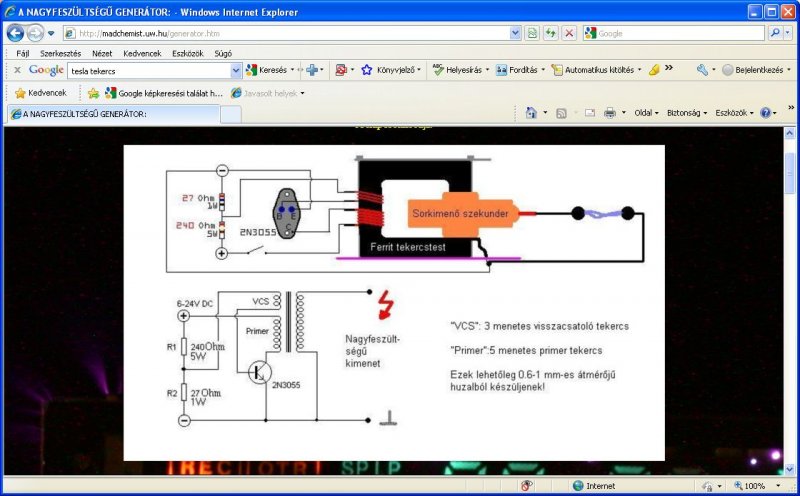The image size is (800, 496).
Task: Click the Helyesírás spellcheck button
Action: click(460, 70)
